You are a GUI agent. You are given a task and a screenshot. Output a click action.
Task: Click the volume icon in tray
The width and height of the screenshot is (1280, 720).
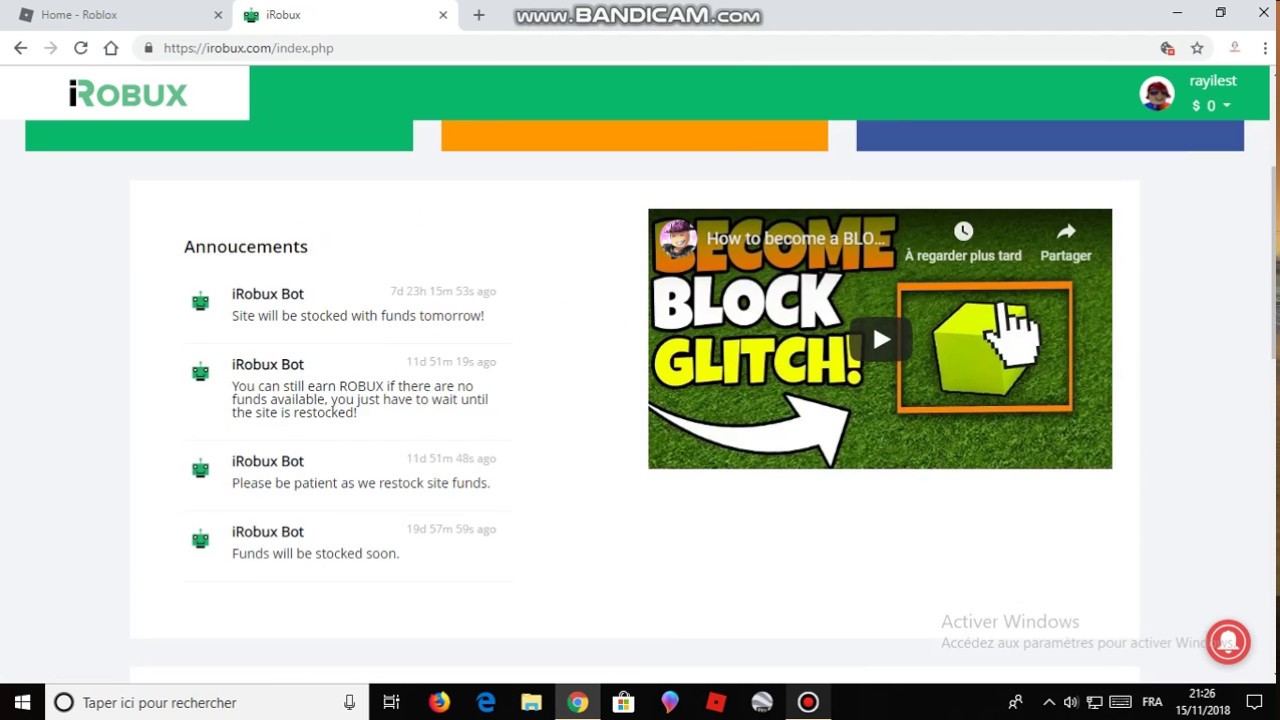[x=1071, y=702]
